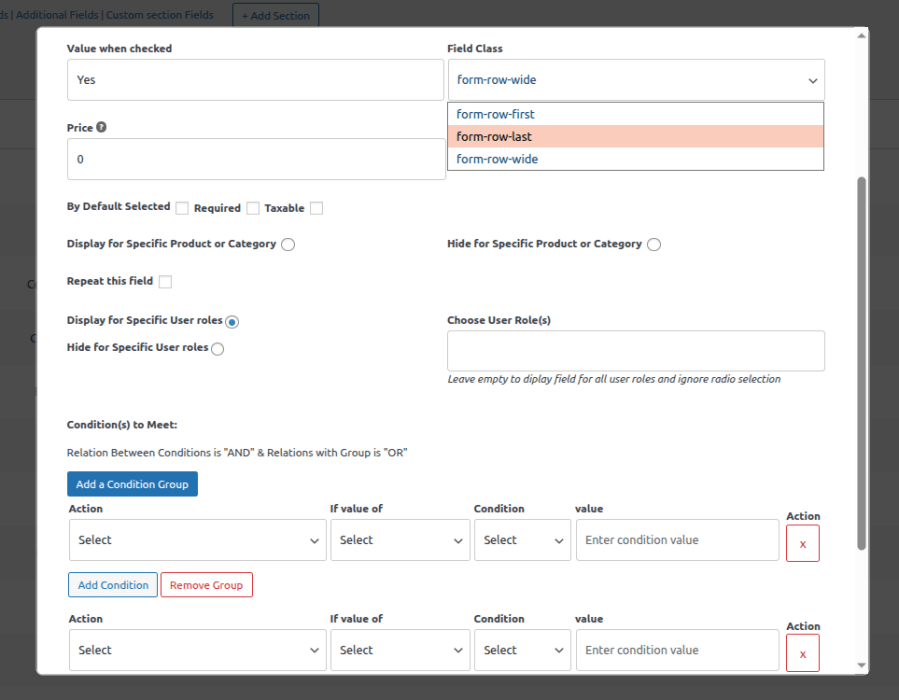Click the Choose User Role(s) input box
Image resolution: width=899 pixels, height=700 pixels.
tap(636, 351)
